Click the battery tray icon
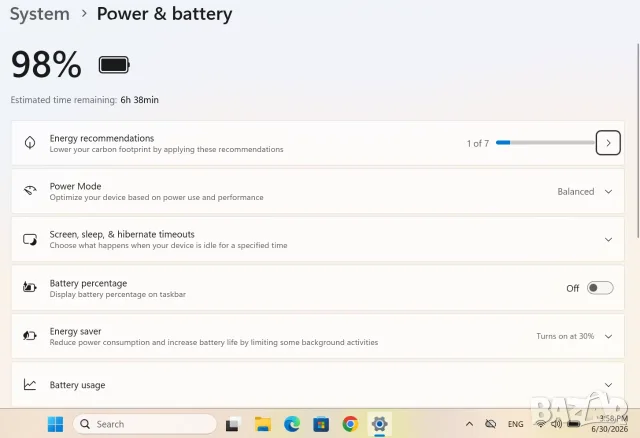This screenshot has height=438, width=640. tap(573, 424)
